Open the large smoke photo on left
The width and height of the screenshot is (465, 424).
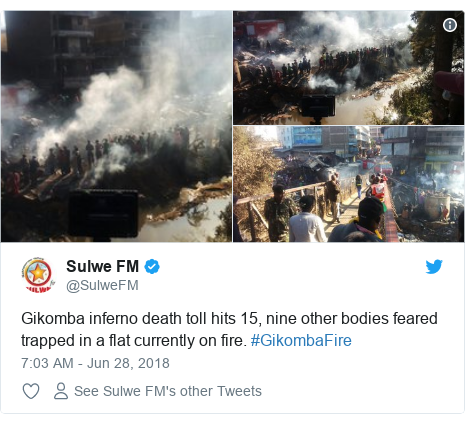pyautogui.click(x=116, y=126)
